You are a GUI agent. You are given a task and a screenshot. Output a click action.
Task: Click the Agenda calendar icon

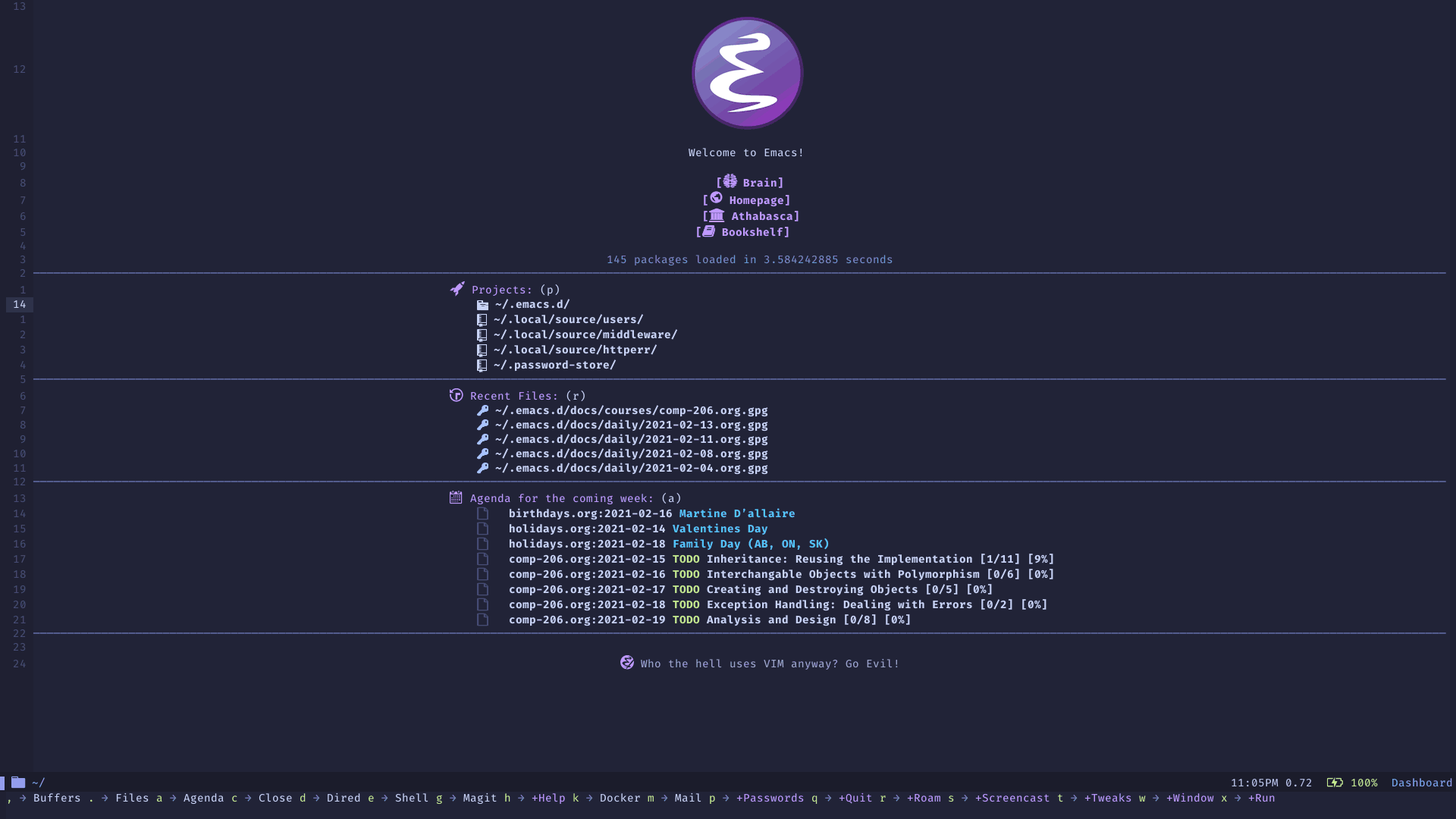(x=455, y=497)
